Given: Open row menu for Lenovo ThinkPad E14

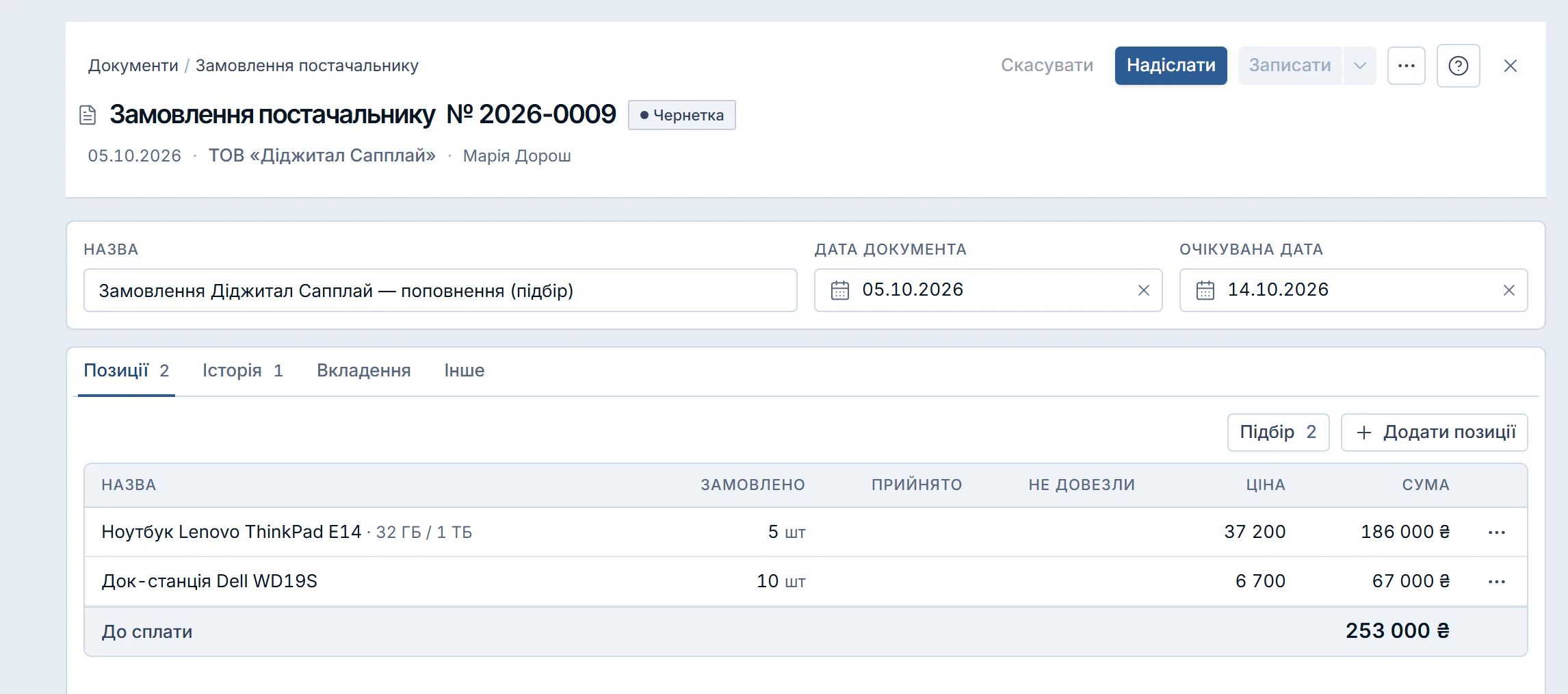Looking at the screenshot, I should coord(1496,532).
